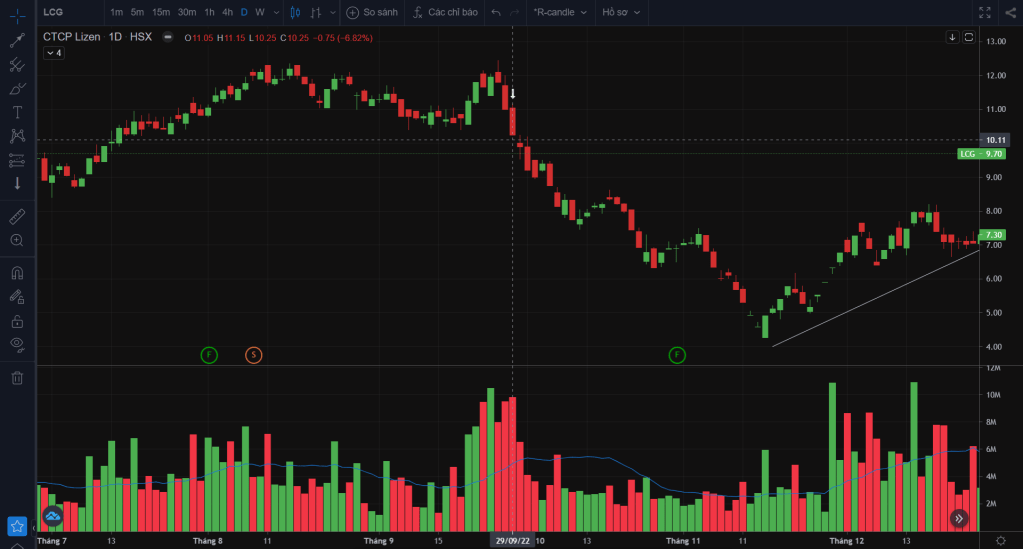Toggle magnet mode on
Image resolution: width=1023 pixels, height=549 pixels.
click(17, 272)
